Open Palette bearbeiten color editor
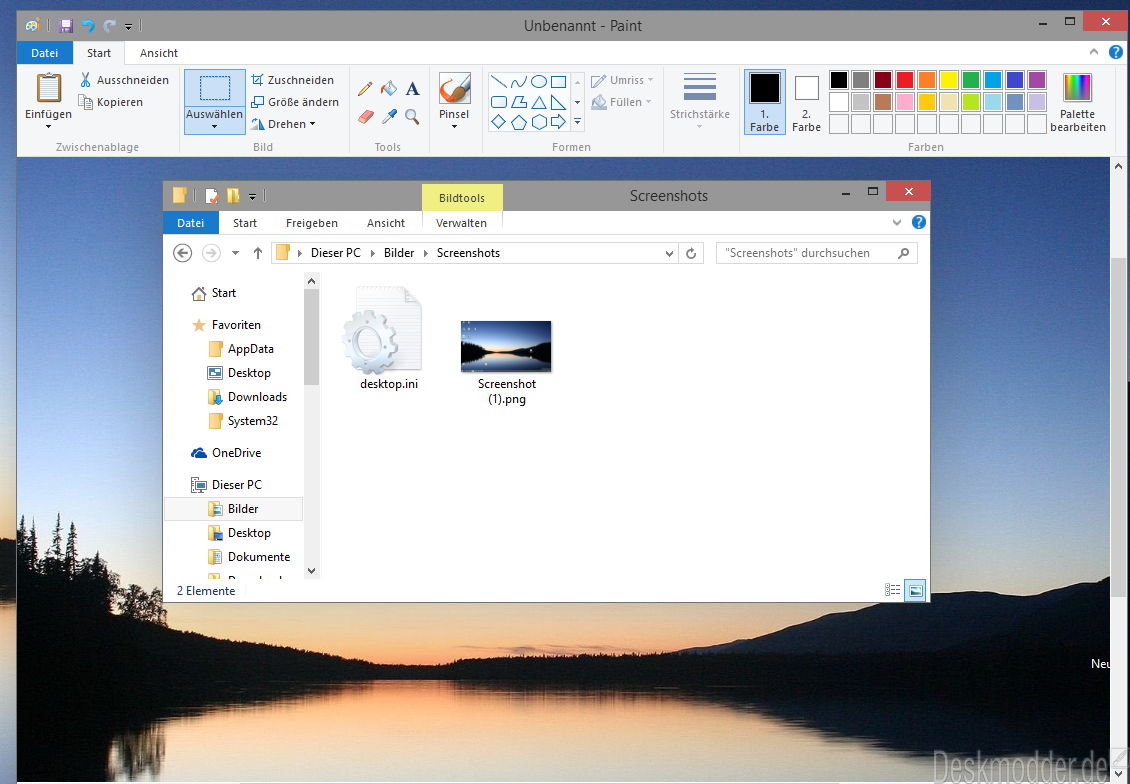 click(x=1077, y=102)
